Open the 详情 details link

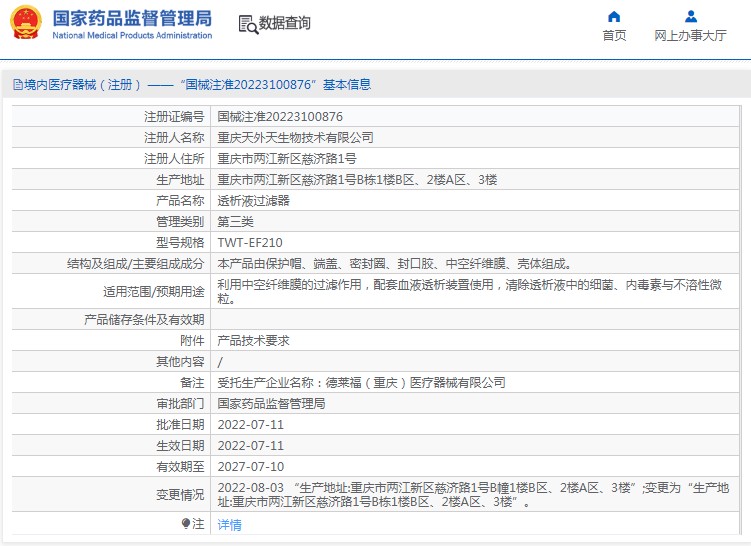[229, 525]
